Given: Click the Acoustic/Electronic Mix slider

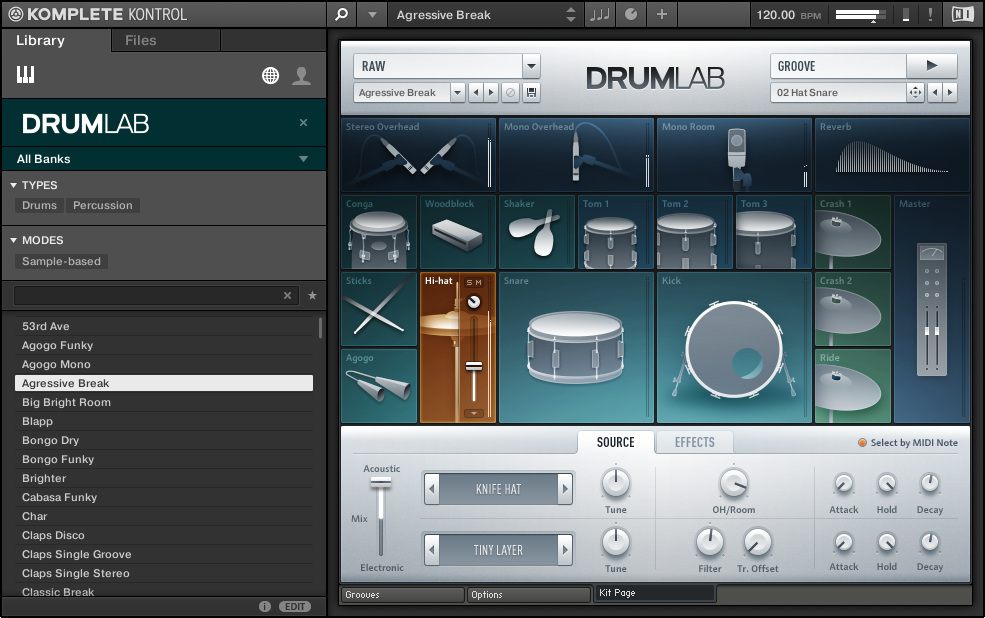Looking at the screenshot, I should click(x=380, y=482).
